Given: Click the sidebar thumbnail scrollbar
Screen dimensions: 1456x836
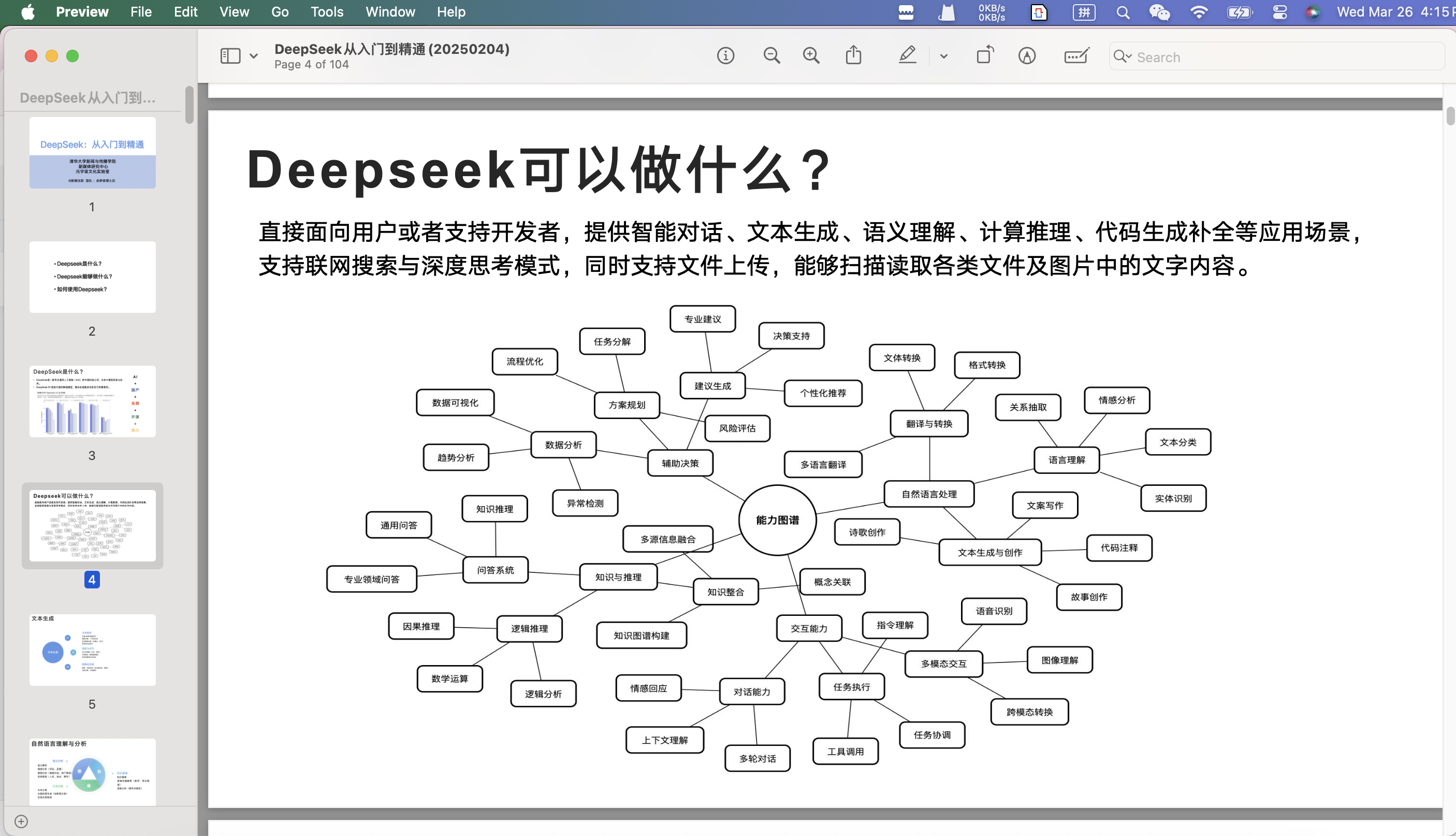Looking at the screenshot, I should (x=190, y=105).
